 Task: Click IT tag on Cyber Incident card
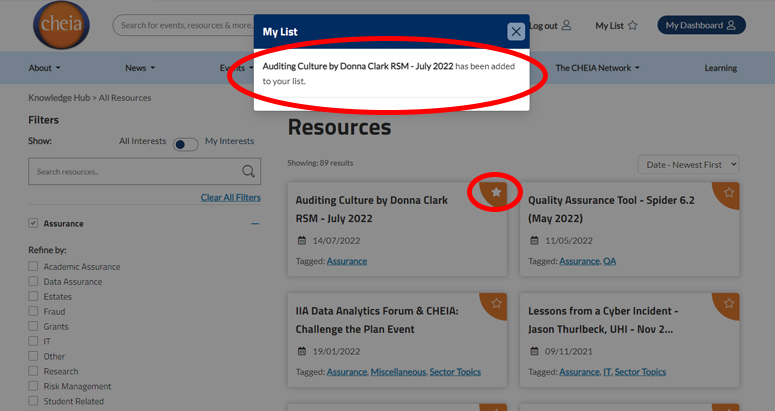point(607,371)
